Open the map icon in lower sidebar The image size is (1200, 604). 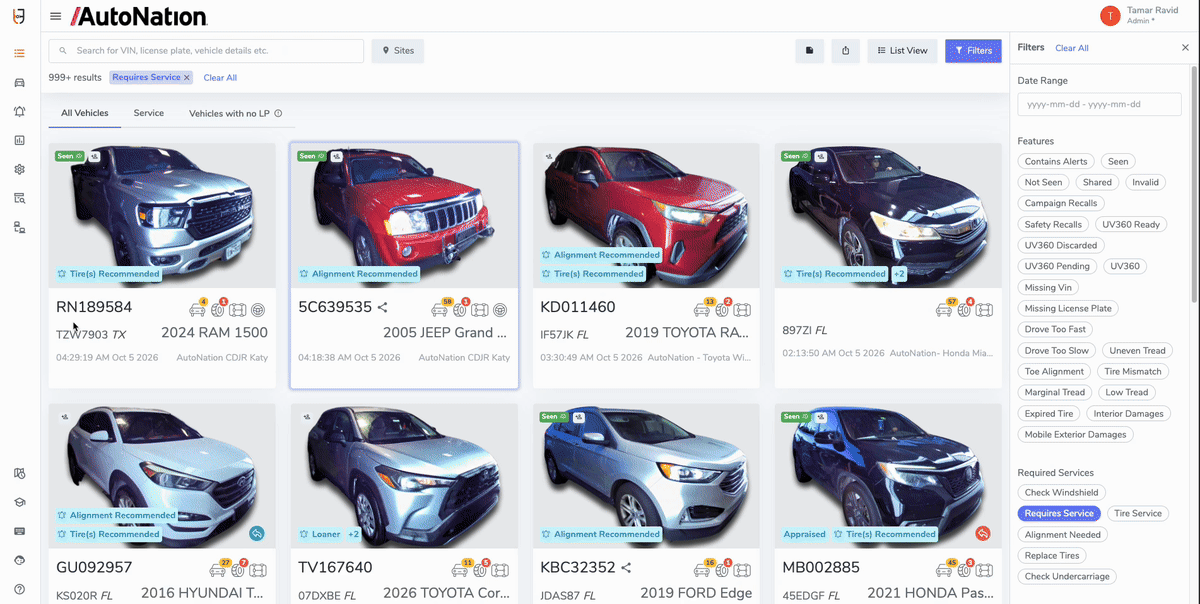point(19,473)
